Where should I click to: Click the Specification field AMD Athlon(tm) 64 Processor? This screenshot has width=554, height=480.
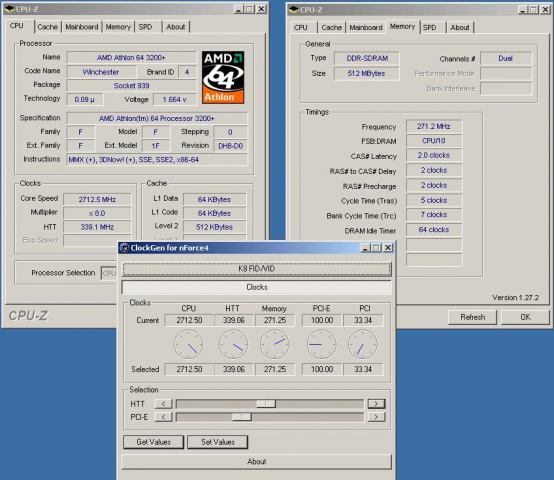click(157, 118)
